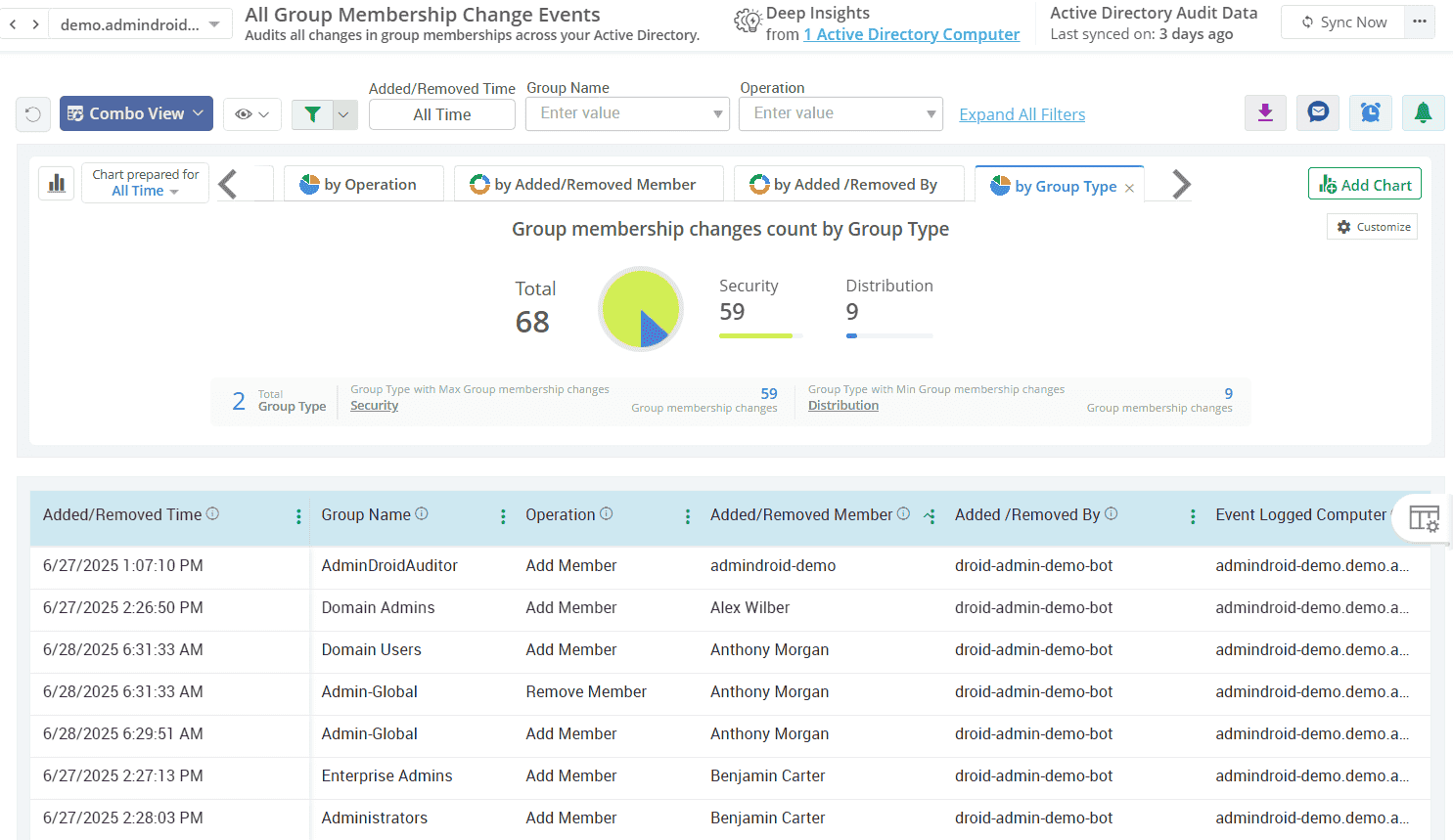The image size is (1453, 840).
Task: Click the green alert bell icon
Action: coord(1423,113)
